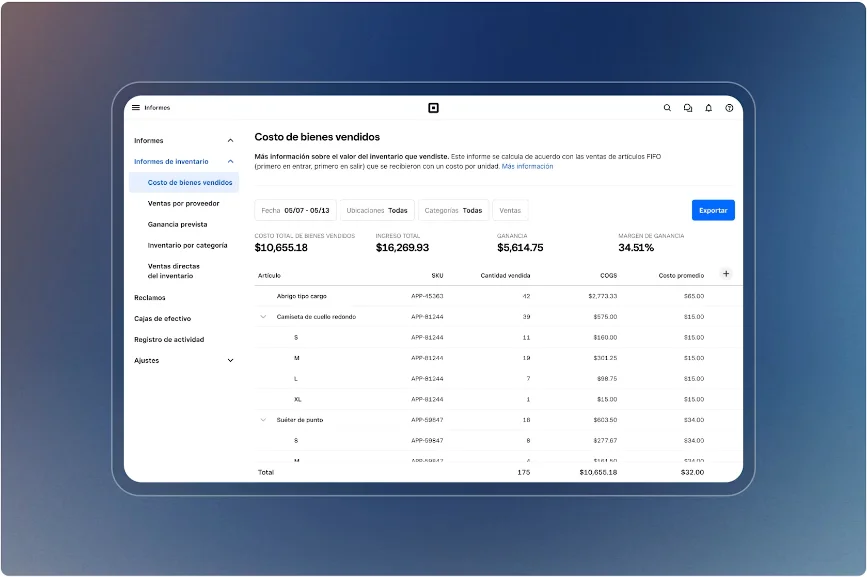Open Inventario por categoría report
Screen dimensions: 867x577
click(187, 245)
